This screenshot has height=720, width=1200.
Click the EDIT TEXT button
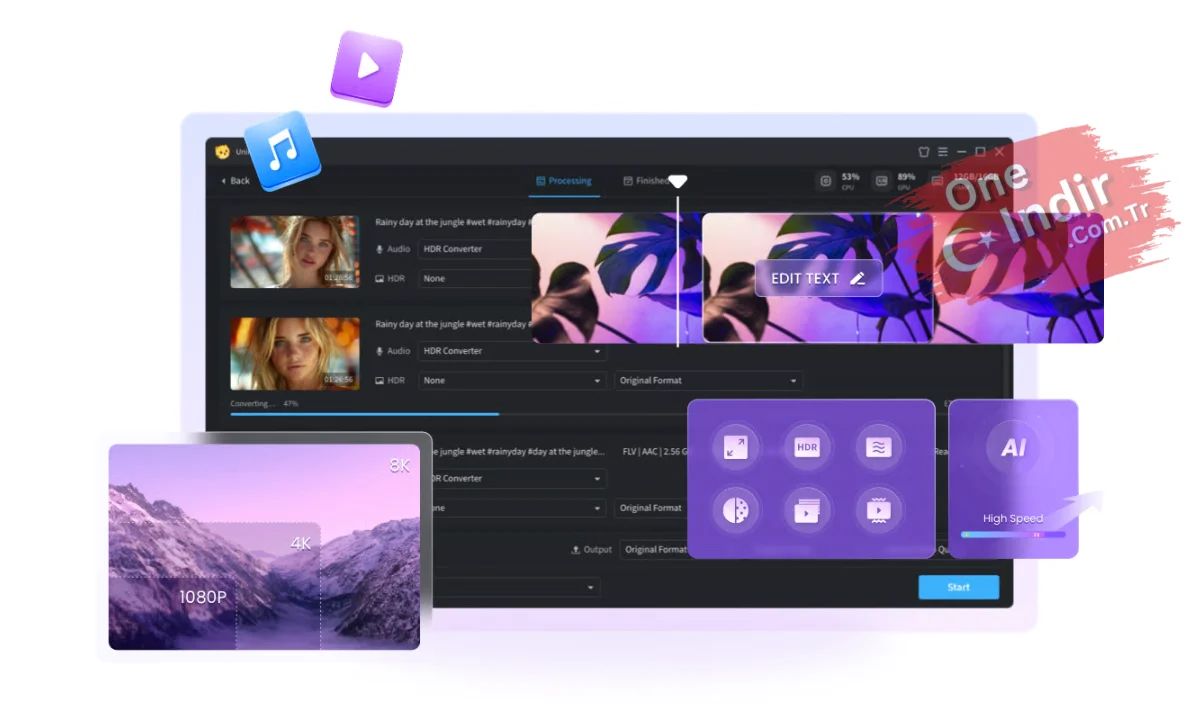[818, 279]
